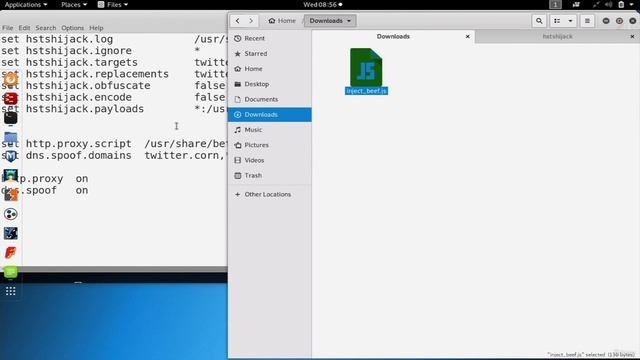Open the Applications menu in top bar

26,4
